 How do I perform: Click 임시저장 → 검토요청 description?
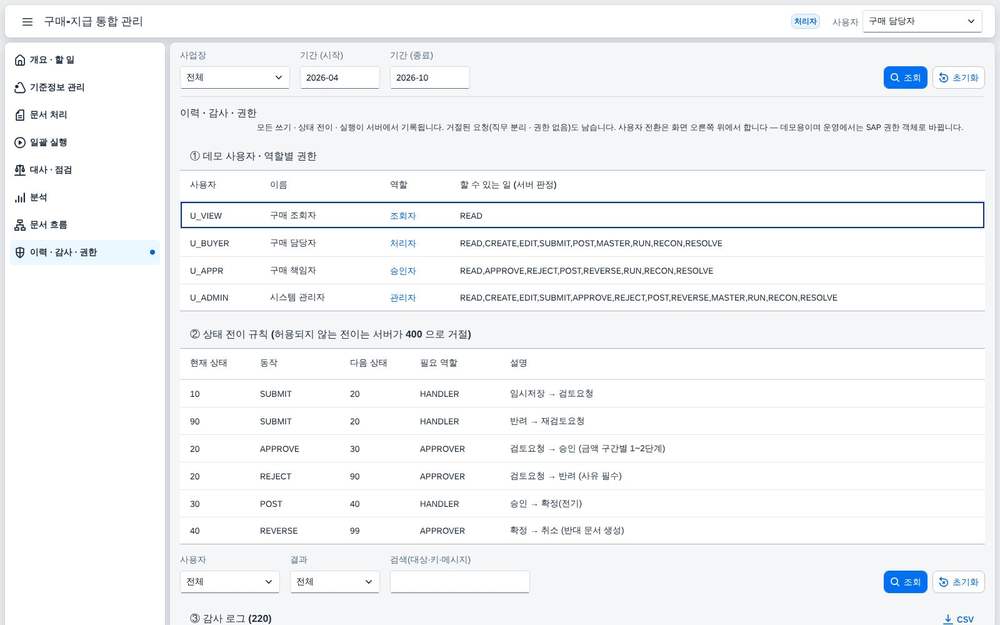(x=552, y=393)
